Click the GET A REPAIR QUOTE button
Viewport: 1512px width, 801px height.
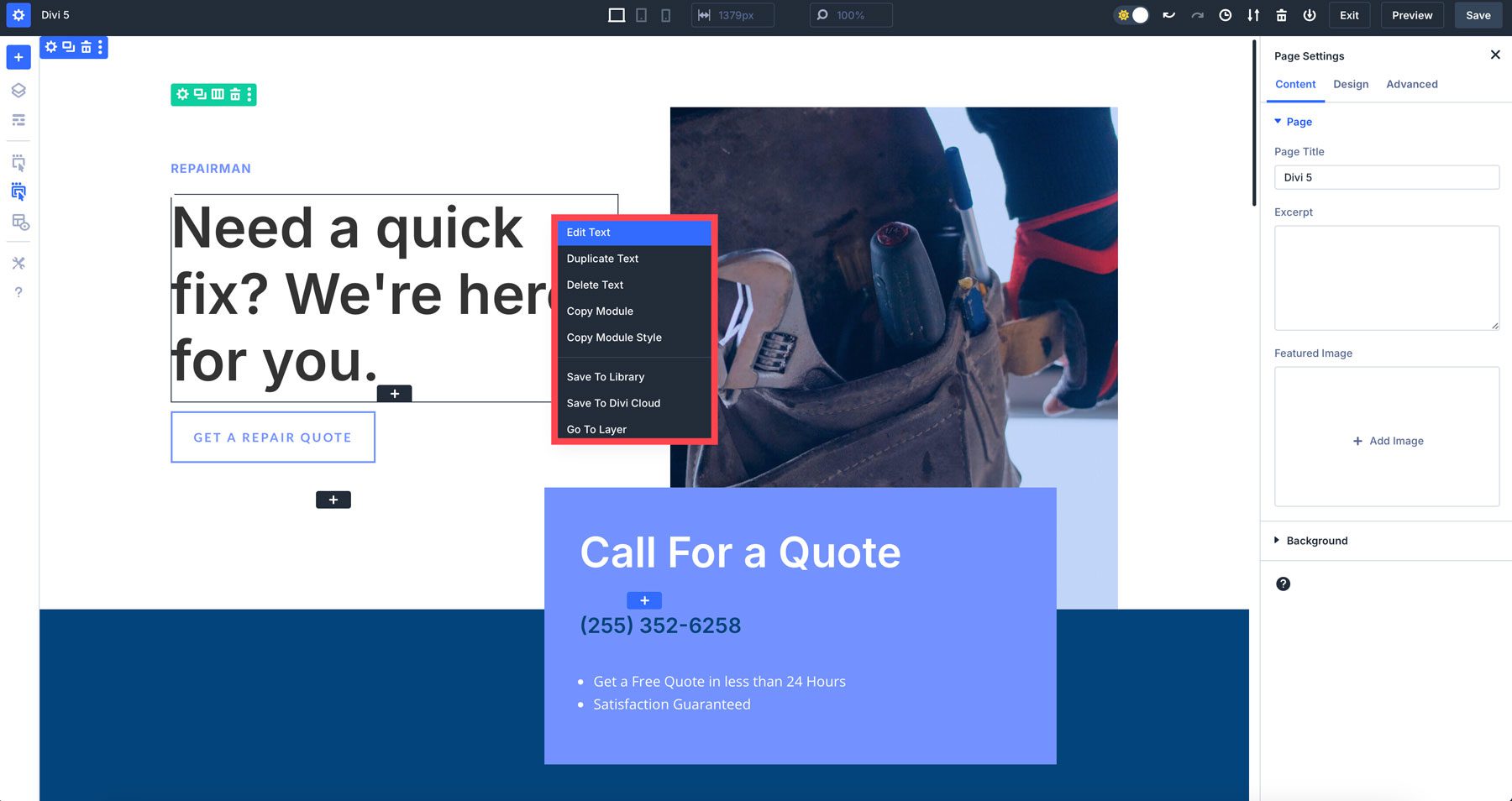(273, 437)
